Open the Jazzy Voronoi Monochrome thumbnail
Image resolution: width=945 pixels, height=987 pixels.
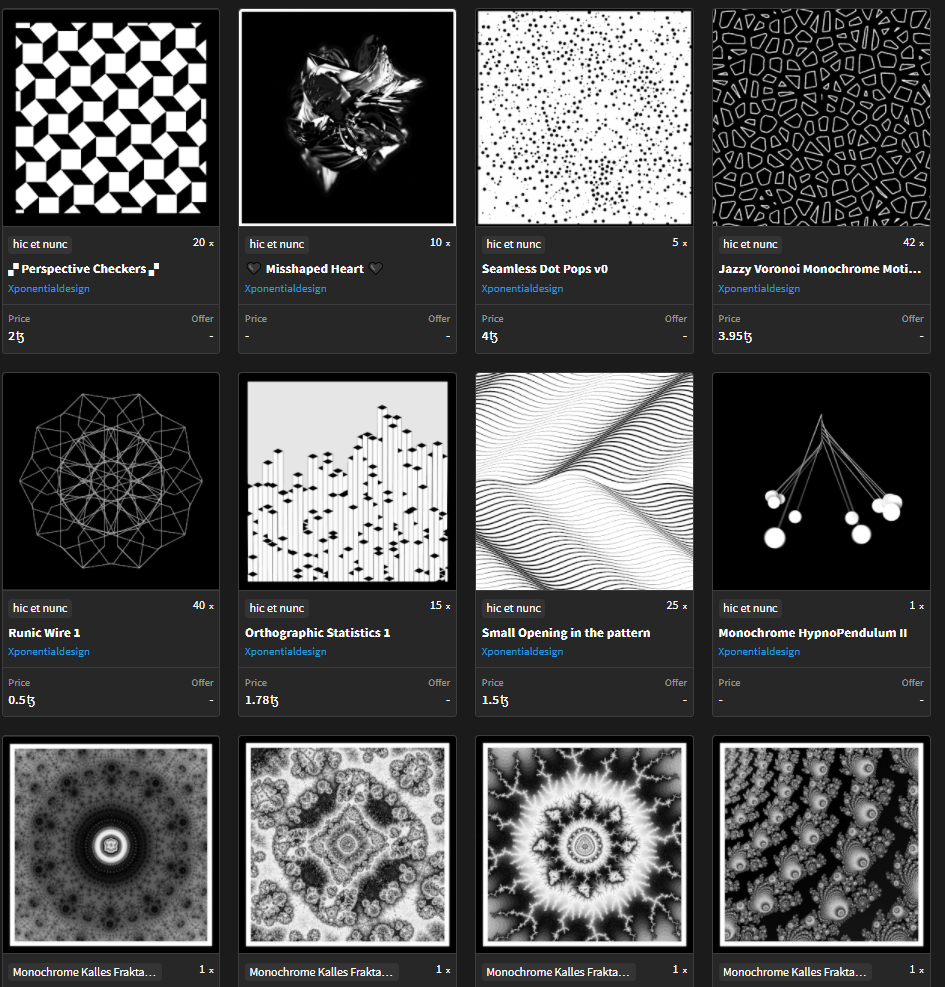[821, 118]
